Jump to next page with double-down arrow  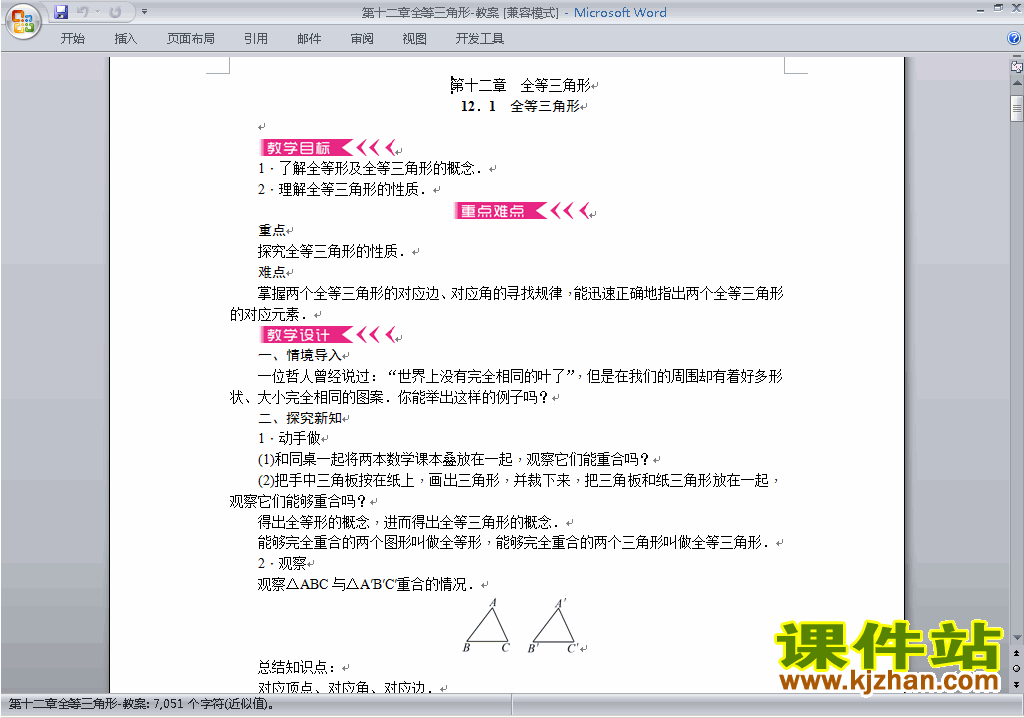pos(1017,684)
